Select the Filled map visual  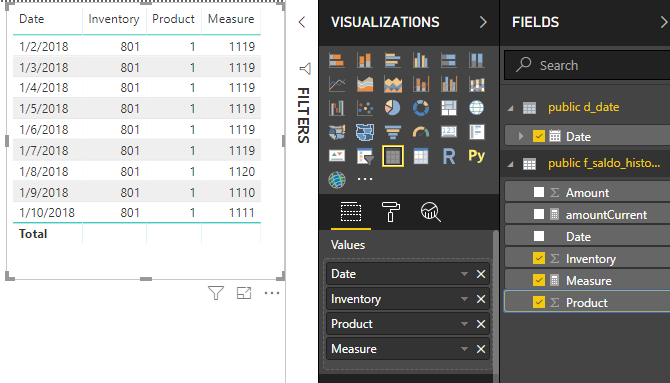point(337,132)
